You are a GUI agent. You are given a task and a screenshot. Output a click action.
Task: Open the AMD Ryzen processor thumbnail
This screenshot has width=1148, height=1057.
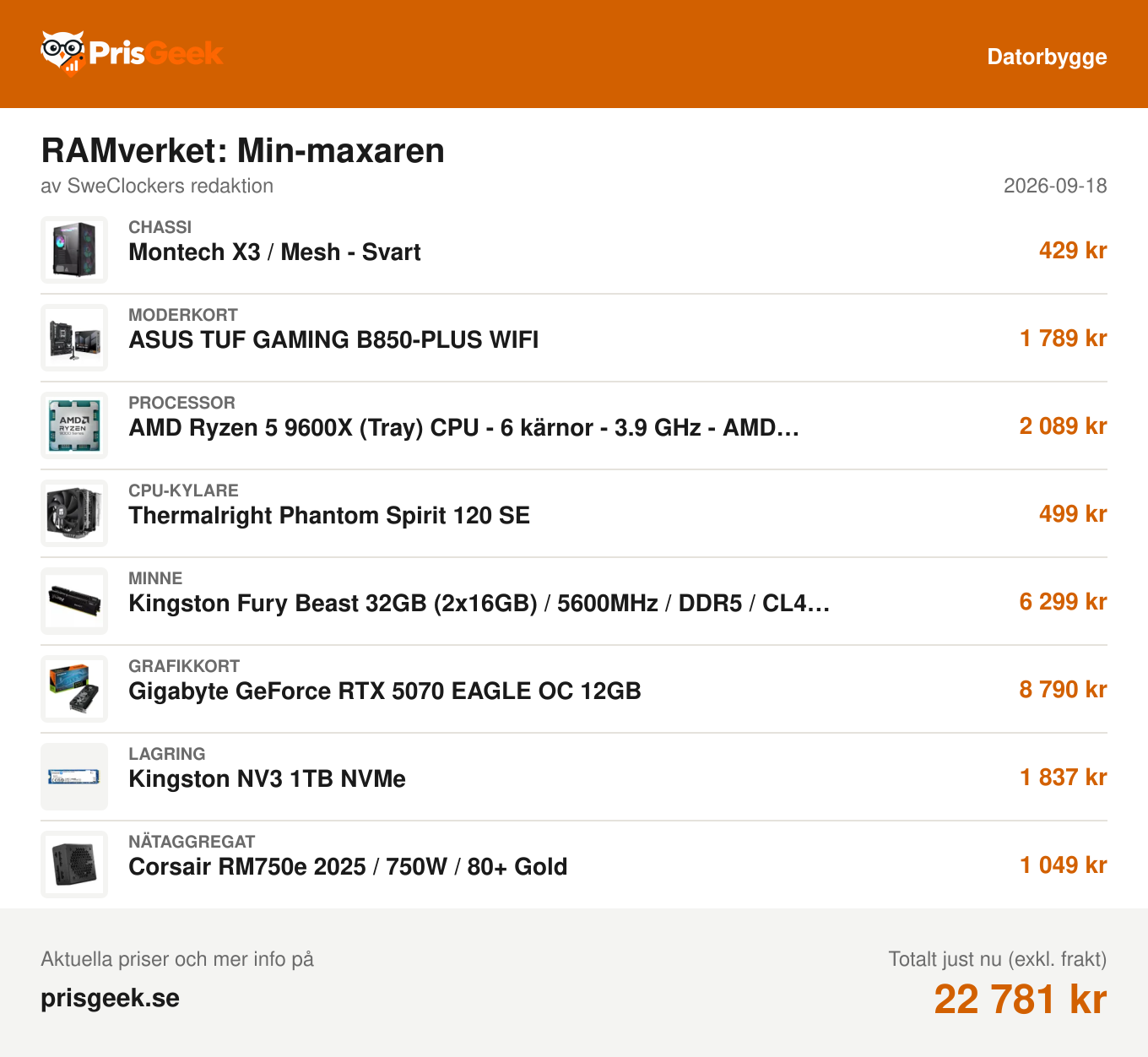74,426
